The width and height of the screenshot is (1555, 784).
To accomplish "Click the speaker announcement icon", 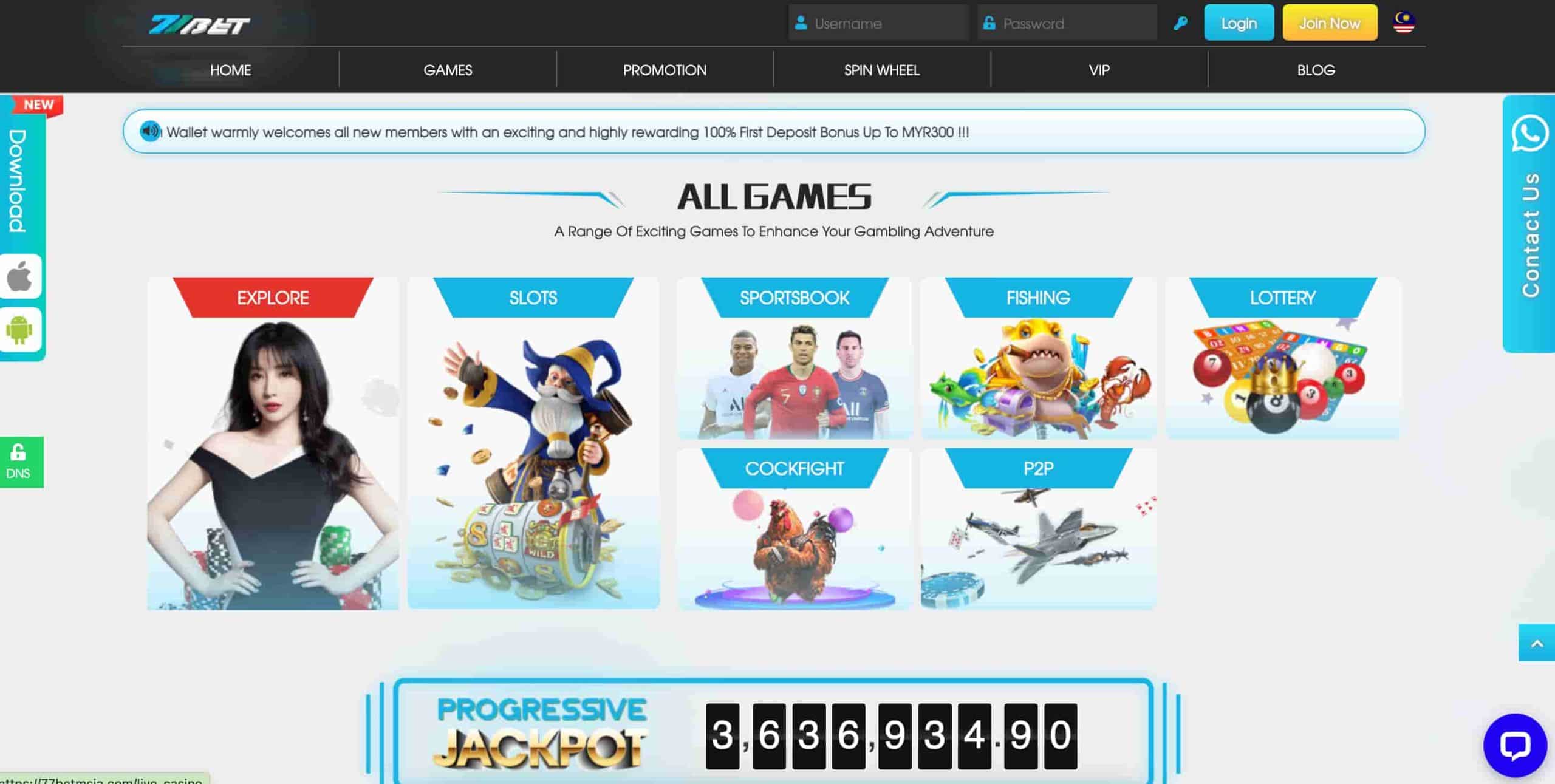I will coord(150,131).
